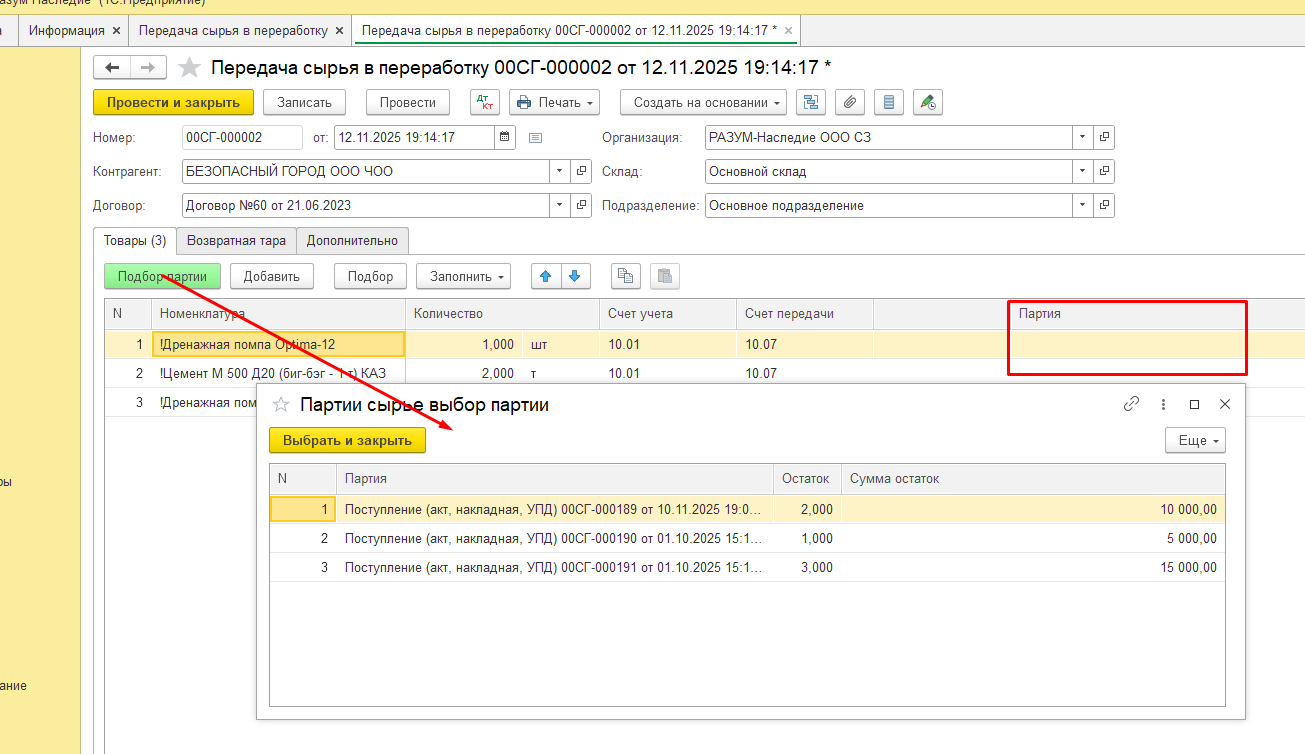Open the Заполнить dropdown
The height and width of the screenshot is (754, 1305).
(463, 276)
